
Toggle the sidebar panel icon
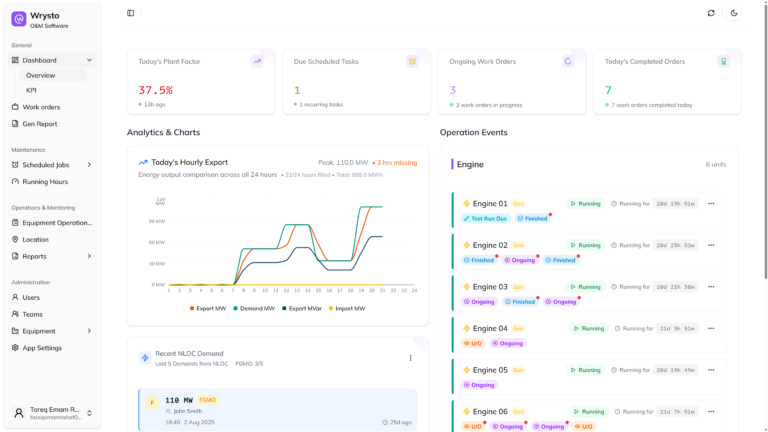[130, 13]
